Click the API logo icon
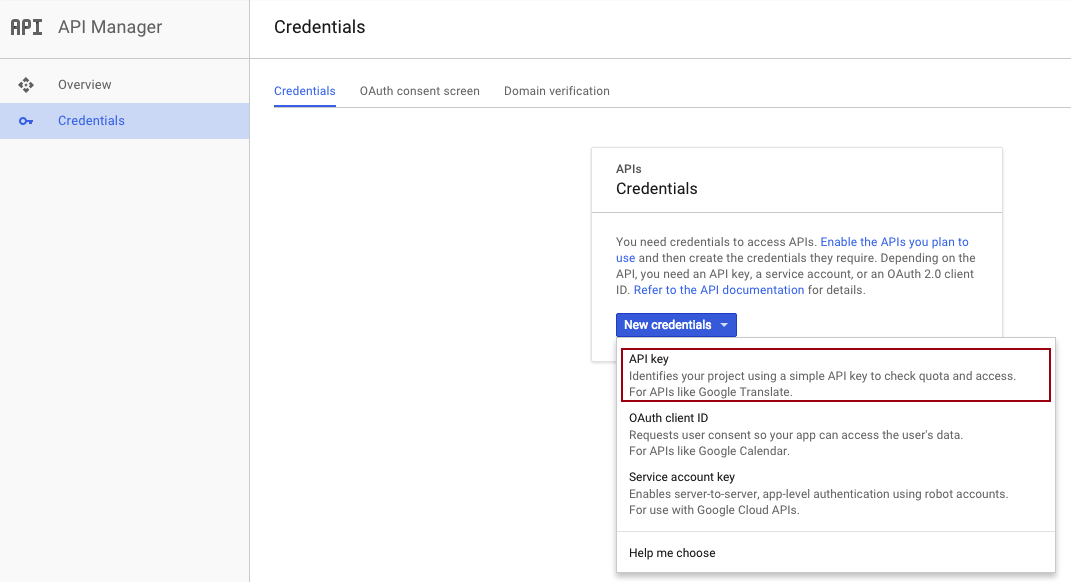The width and height of the screenshot is (1071, 582). 27,27
